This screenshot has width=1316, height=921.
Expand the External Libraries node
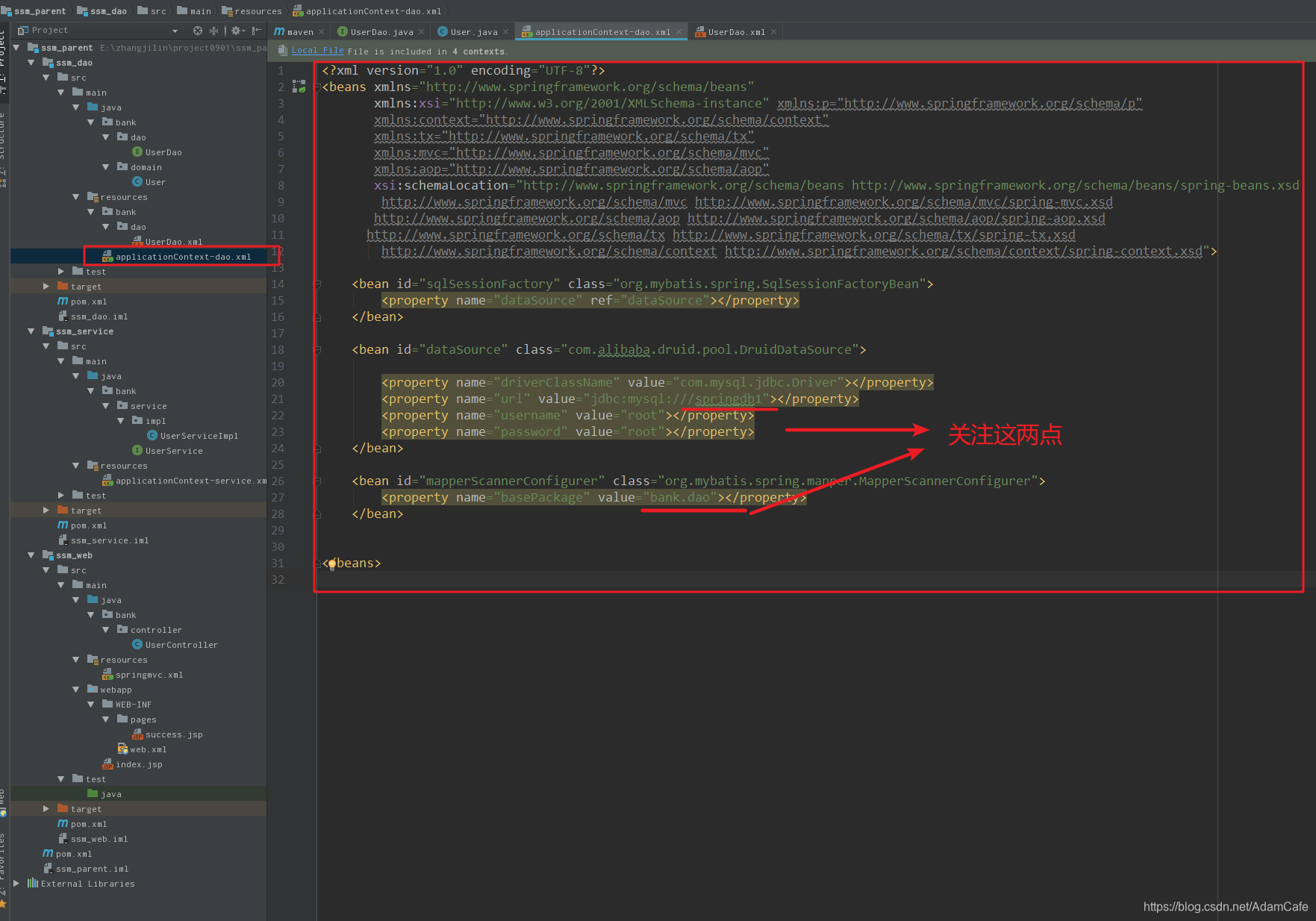(x=16, y=884)
